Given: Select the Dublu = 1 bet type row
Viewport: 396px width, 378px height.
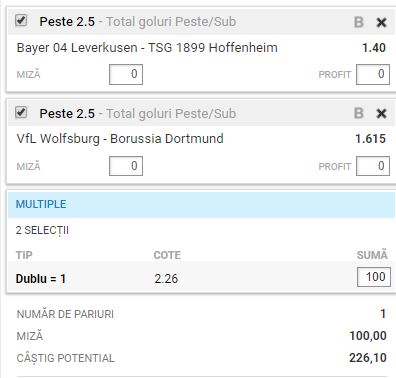Looking at the screenshot, I should click(x=201, y=278).
